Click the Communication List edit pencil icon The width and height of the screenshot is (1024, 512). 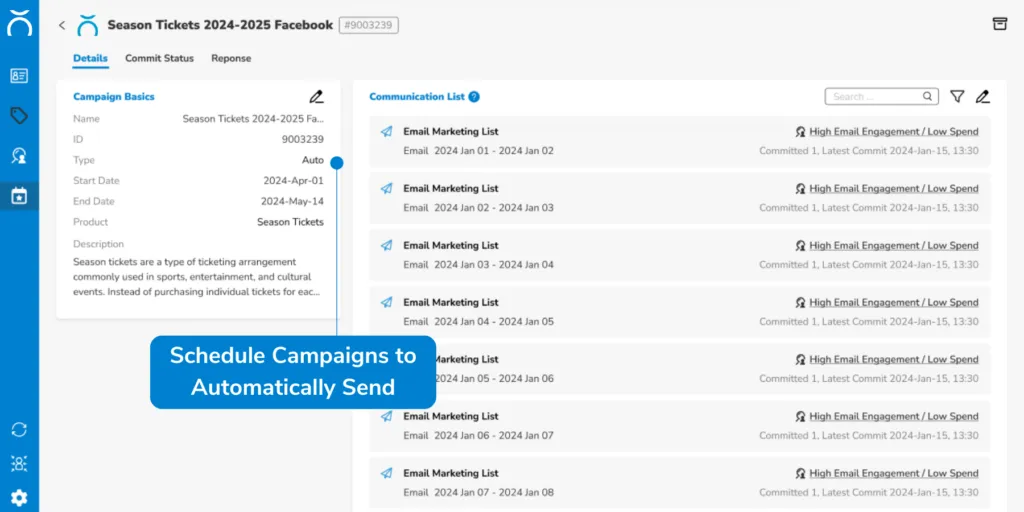point(983,97)
